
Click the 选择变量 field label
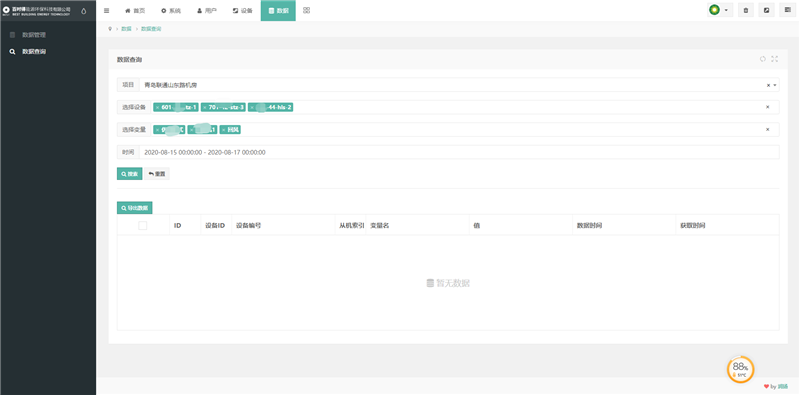(134, 130)
